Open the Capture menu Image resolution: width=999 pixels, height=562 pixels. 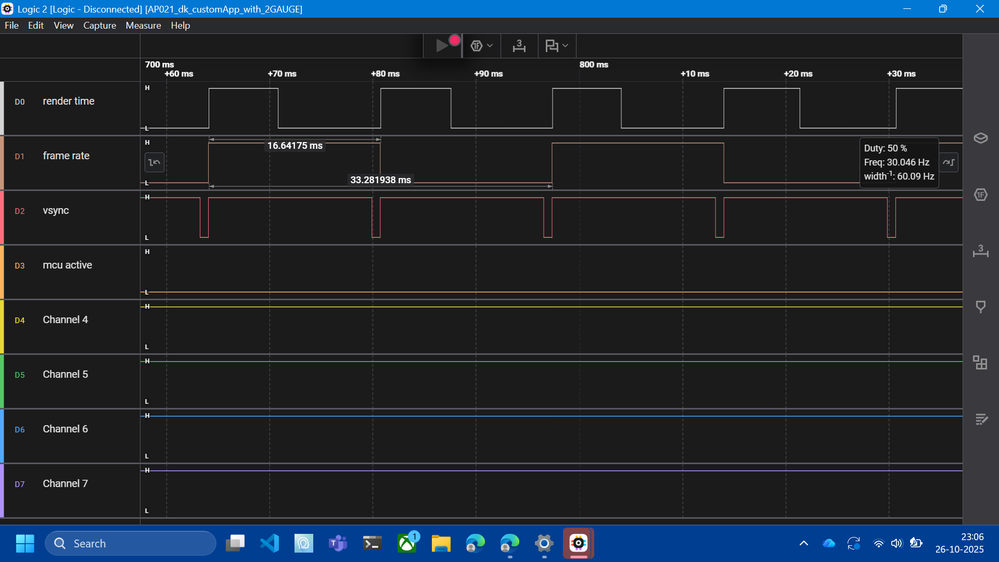tap(99, 25)
